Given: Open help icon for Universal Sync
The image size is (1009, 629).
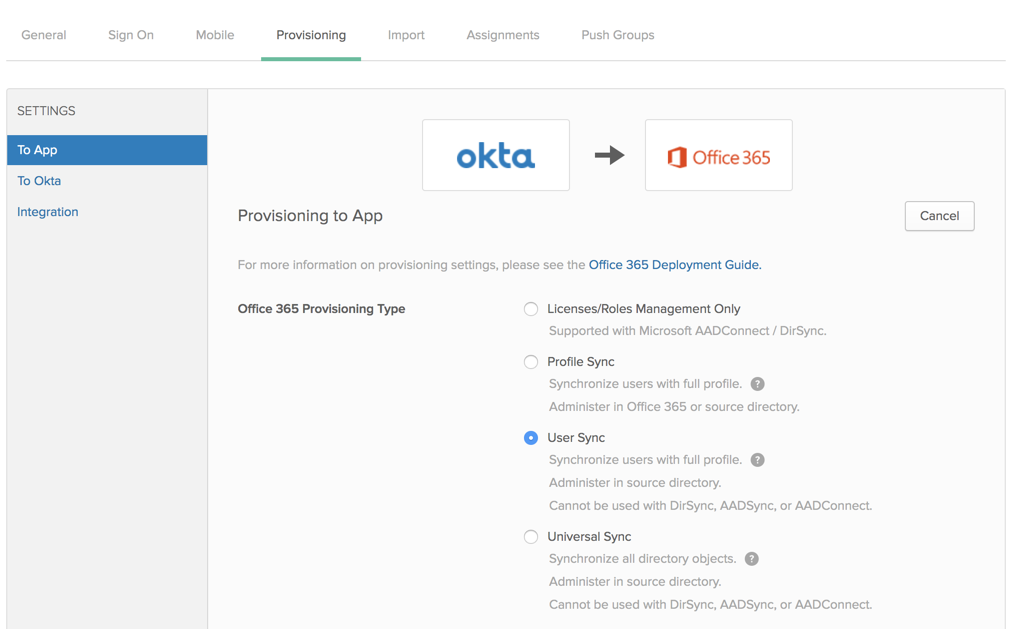Looking at the screenshot, I should (x=752, y=559).
